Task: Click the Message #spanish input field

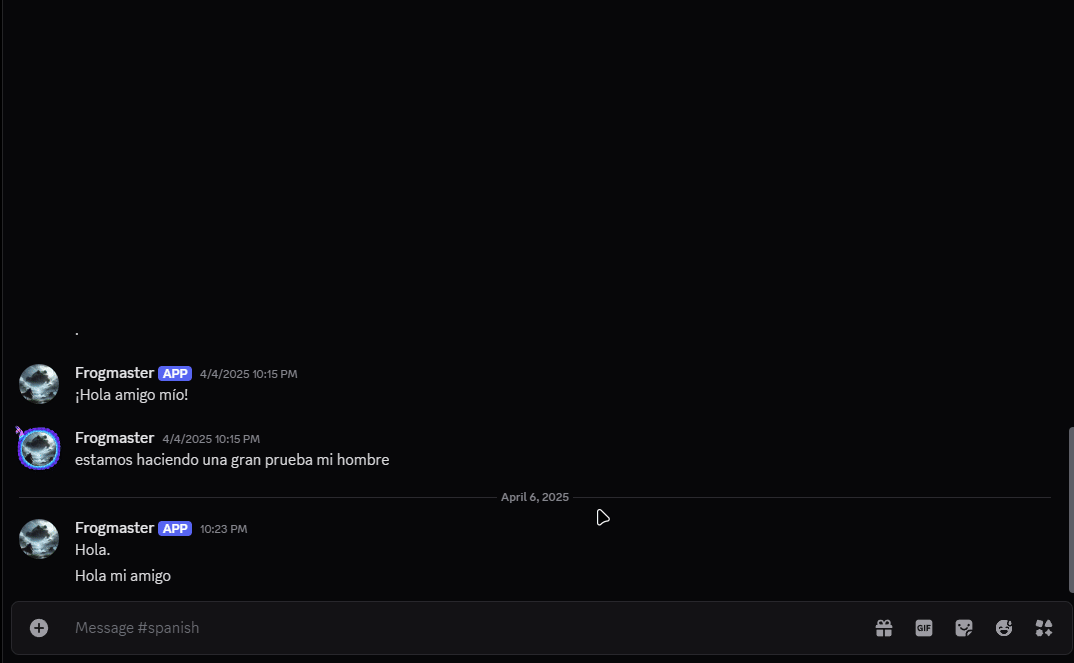Action: click(450, 628)
